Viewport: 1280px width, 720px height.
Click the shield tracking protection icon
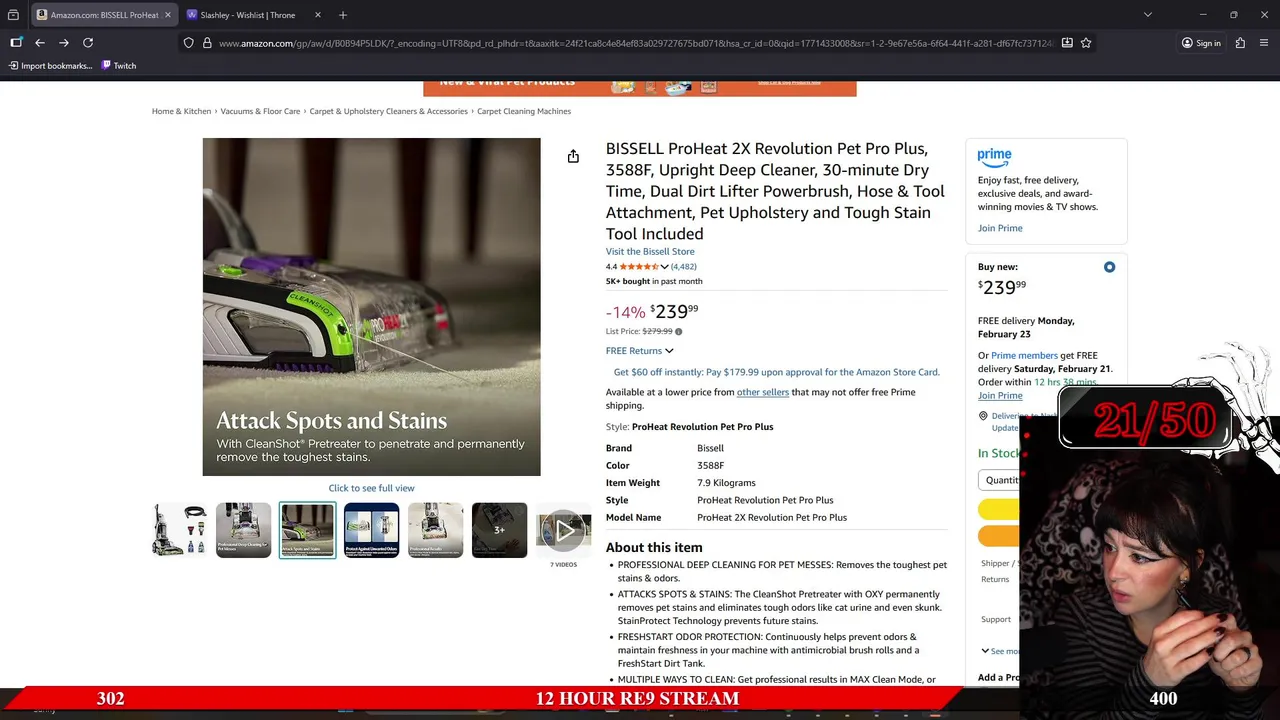click(188, 43)
